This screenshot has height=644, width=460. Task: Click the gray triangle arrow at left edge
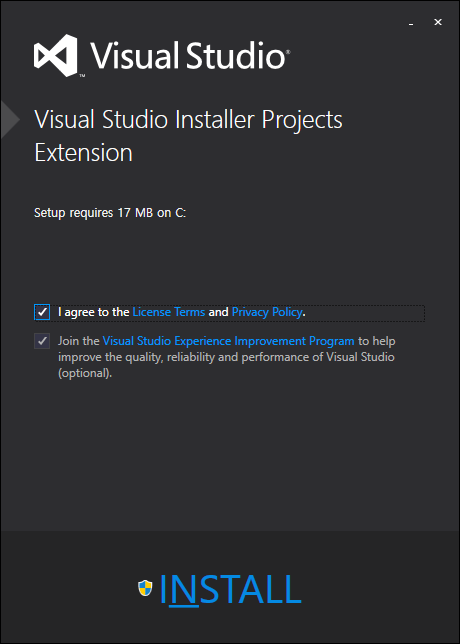coord(10,120)
